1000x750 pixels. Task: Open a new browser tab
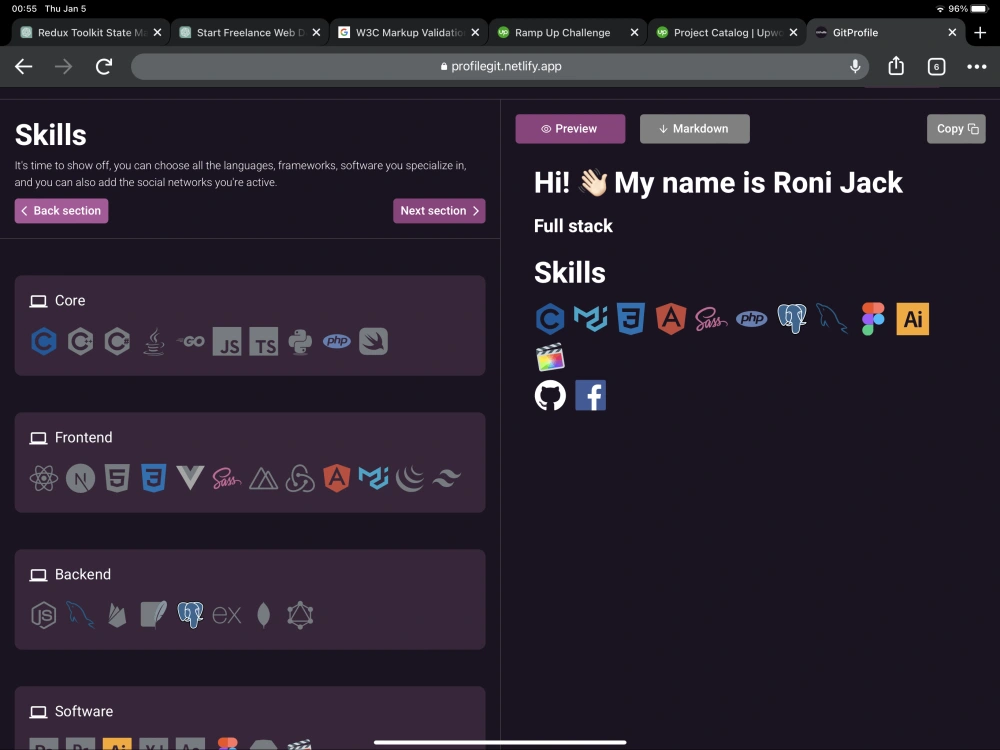click(980, 33)
